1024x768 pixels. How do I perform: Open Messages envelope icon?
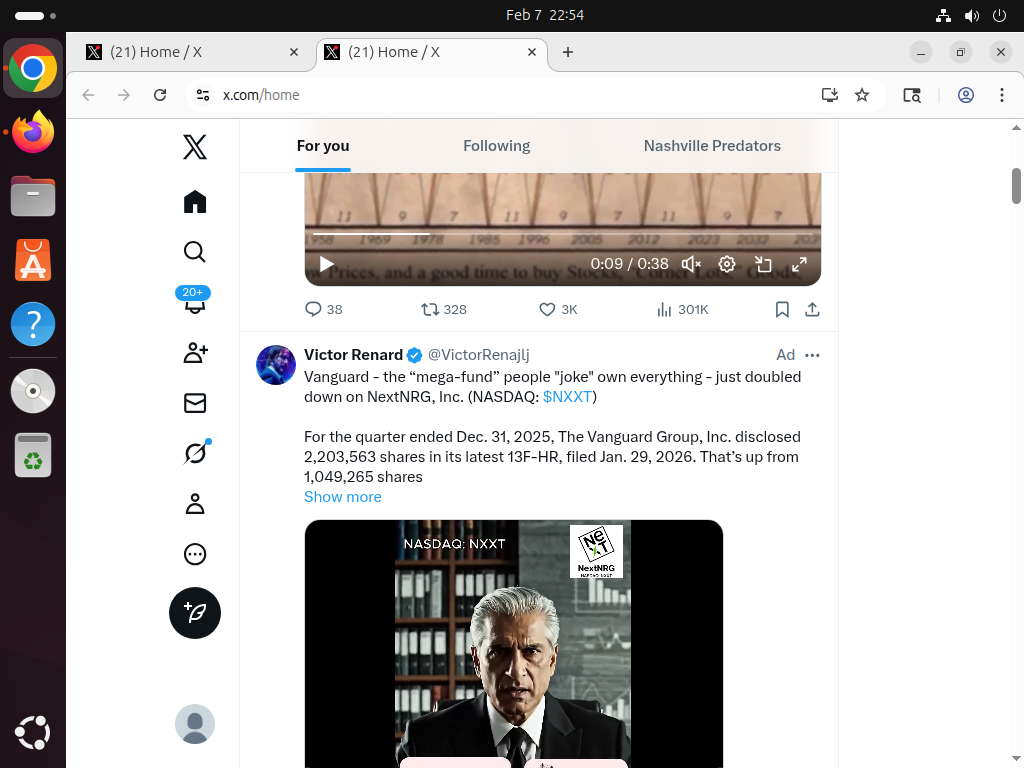click(x=195, y=403)
